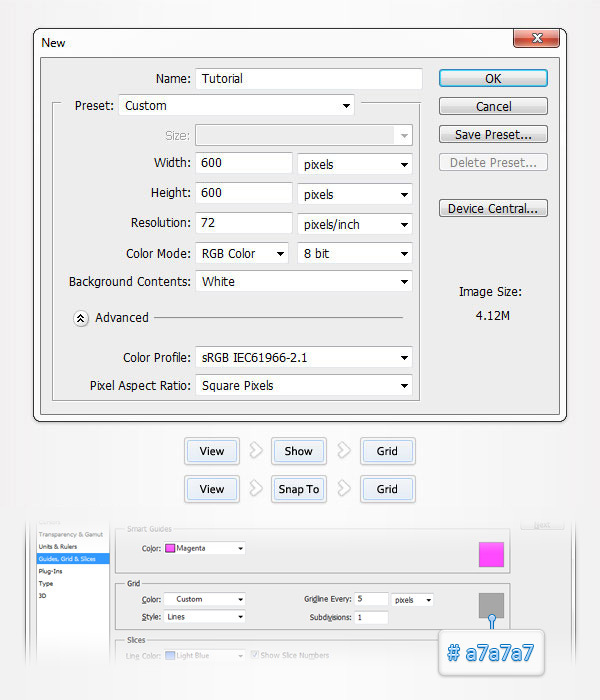Screen dimensions: 600x700
Task: Click Save Preset button
Action: pyautogui.click(x=493, y=134)
